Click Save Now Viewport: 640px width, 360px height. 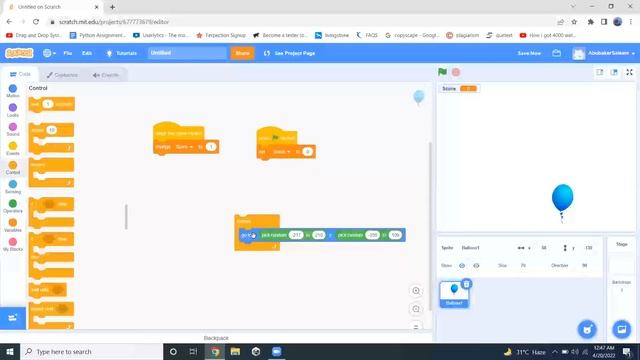529,53
